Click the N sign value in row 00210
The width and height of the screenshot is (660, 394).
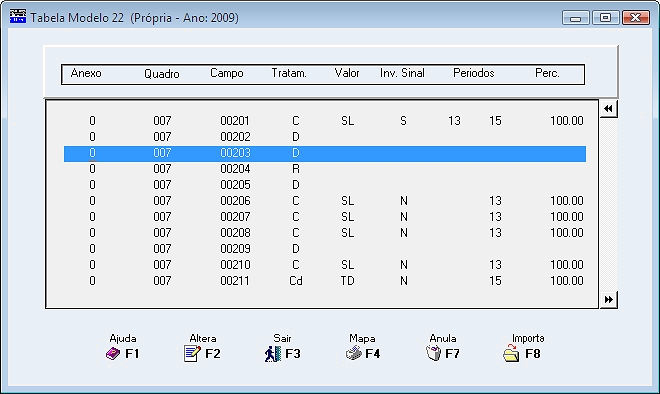pyautogui.click(x=404, y=265)
